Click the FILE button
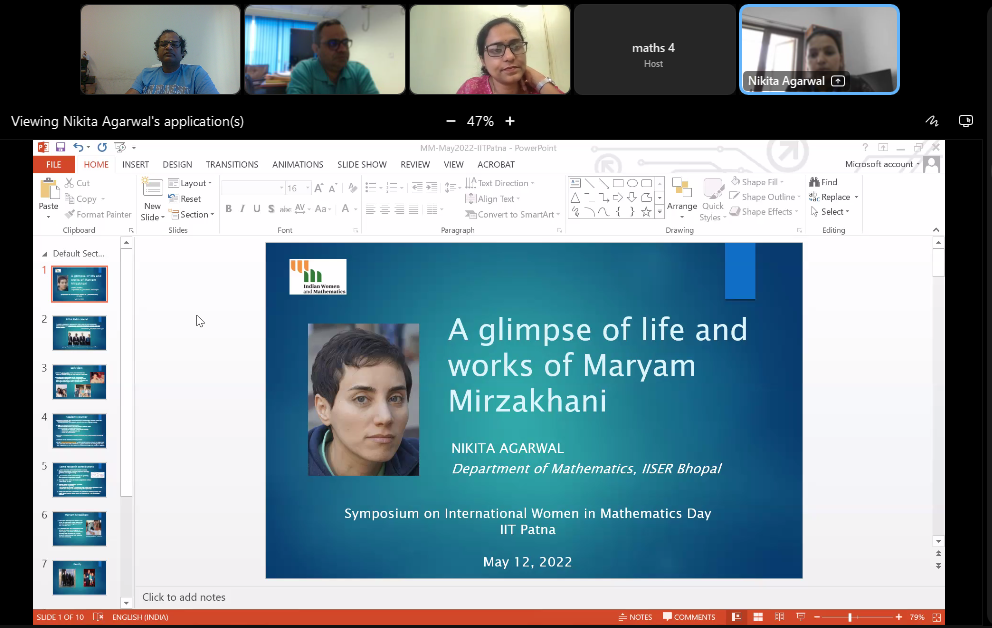This screenshot has height=628, width=992. [53, 165]
